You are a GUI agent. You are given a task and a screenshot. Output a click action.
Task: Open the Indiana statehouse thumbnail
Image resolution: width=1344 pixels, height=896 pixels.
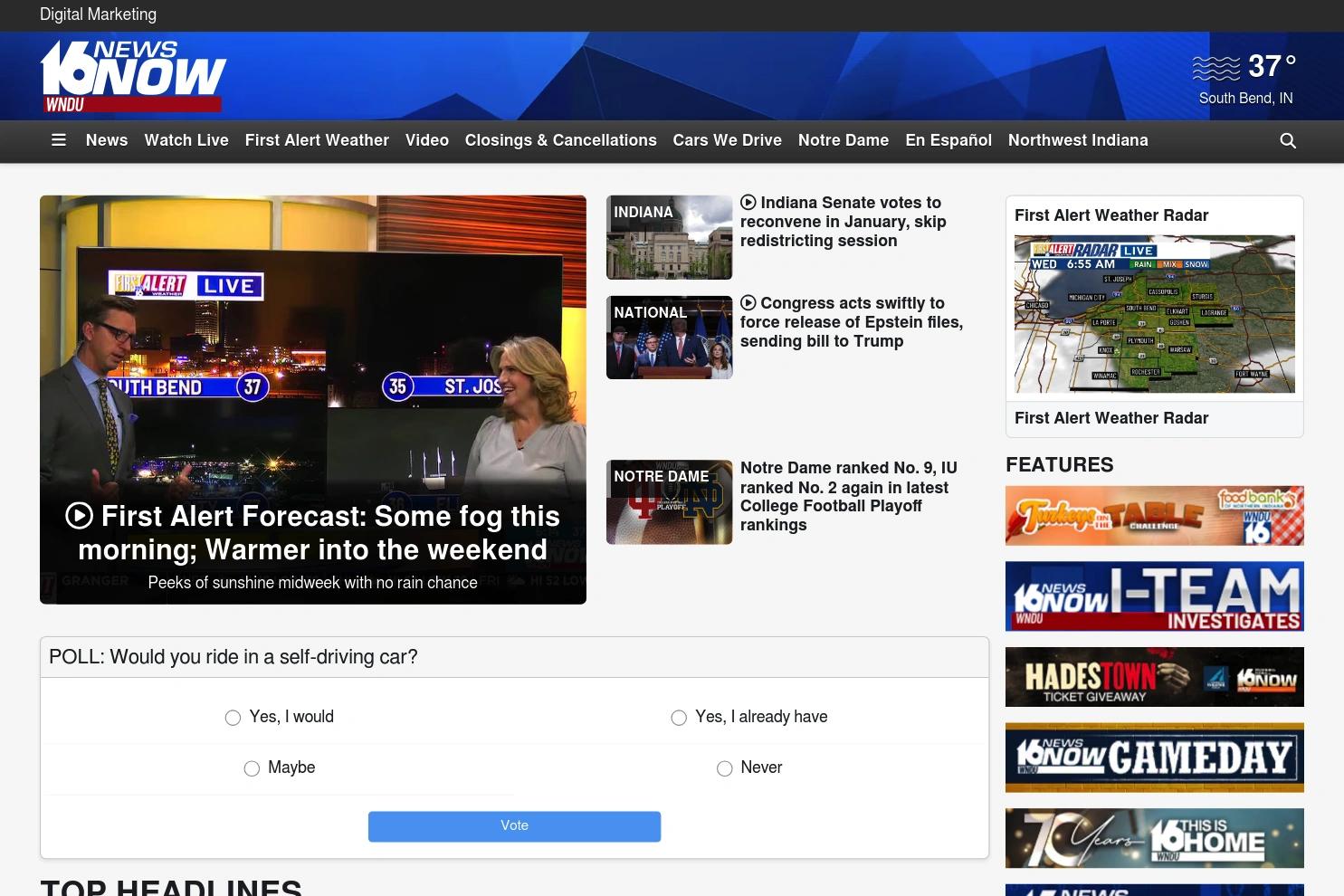[x=669, y=237]
